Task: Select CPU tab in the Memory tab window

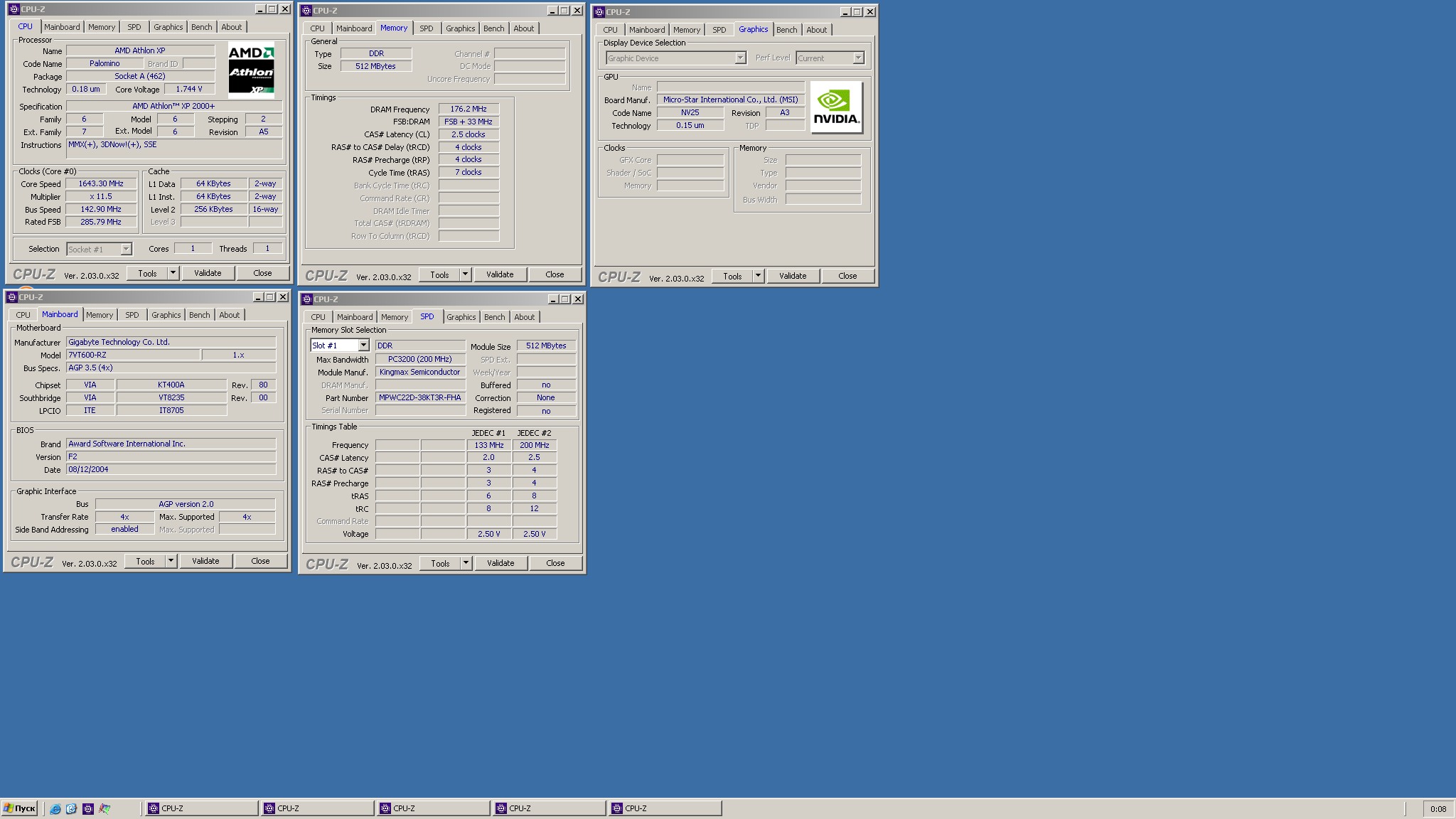Action: click(x=318, y=28)
